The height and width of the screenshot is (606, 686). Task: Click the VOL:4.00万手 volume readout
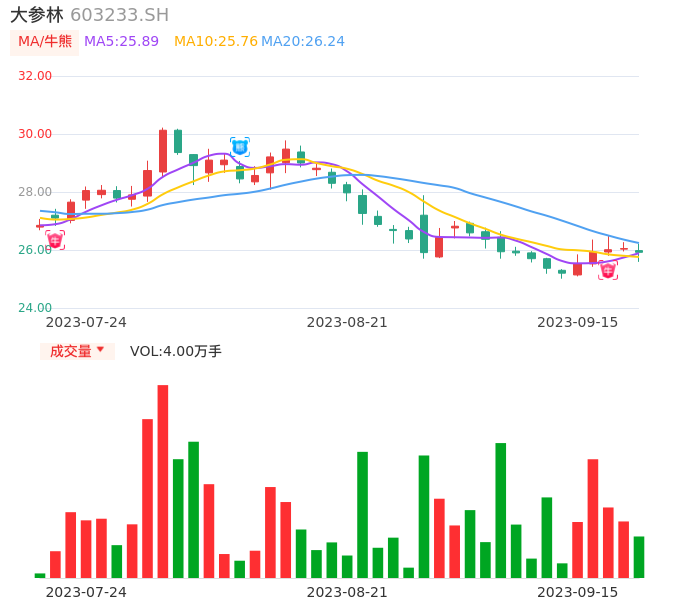click(176, 351)
